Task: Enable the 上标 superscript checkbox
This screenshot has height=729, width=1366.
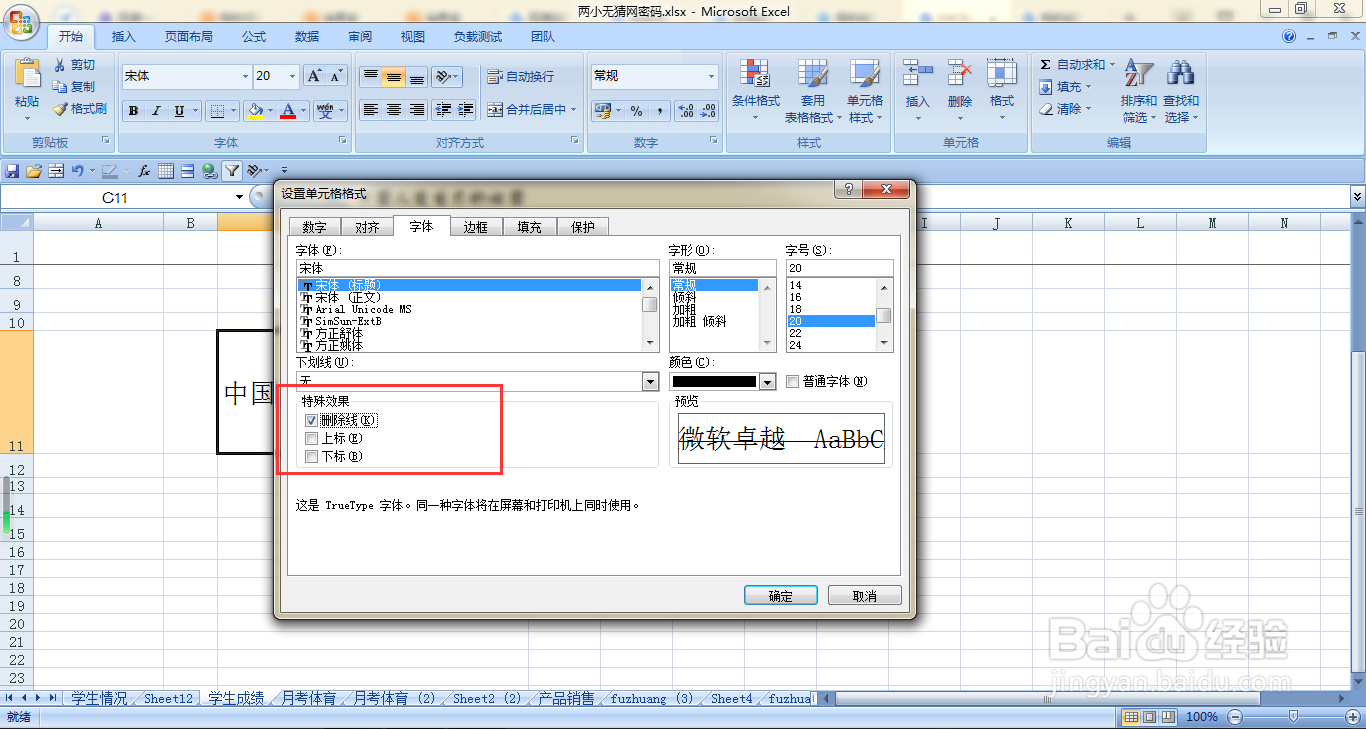Action: (311, 438)
